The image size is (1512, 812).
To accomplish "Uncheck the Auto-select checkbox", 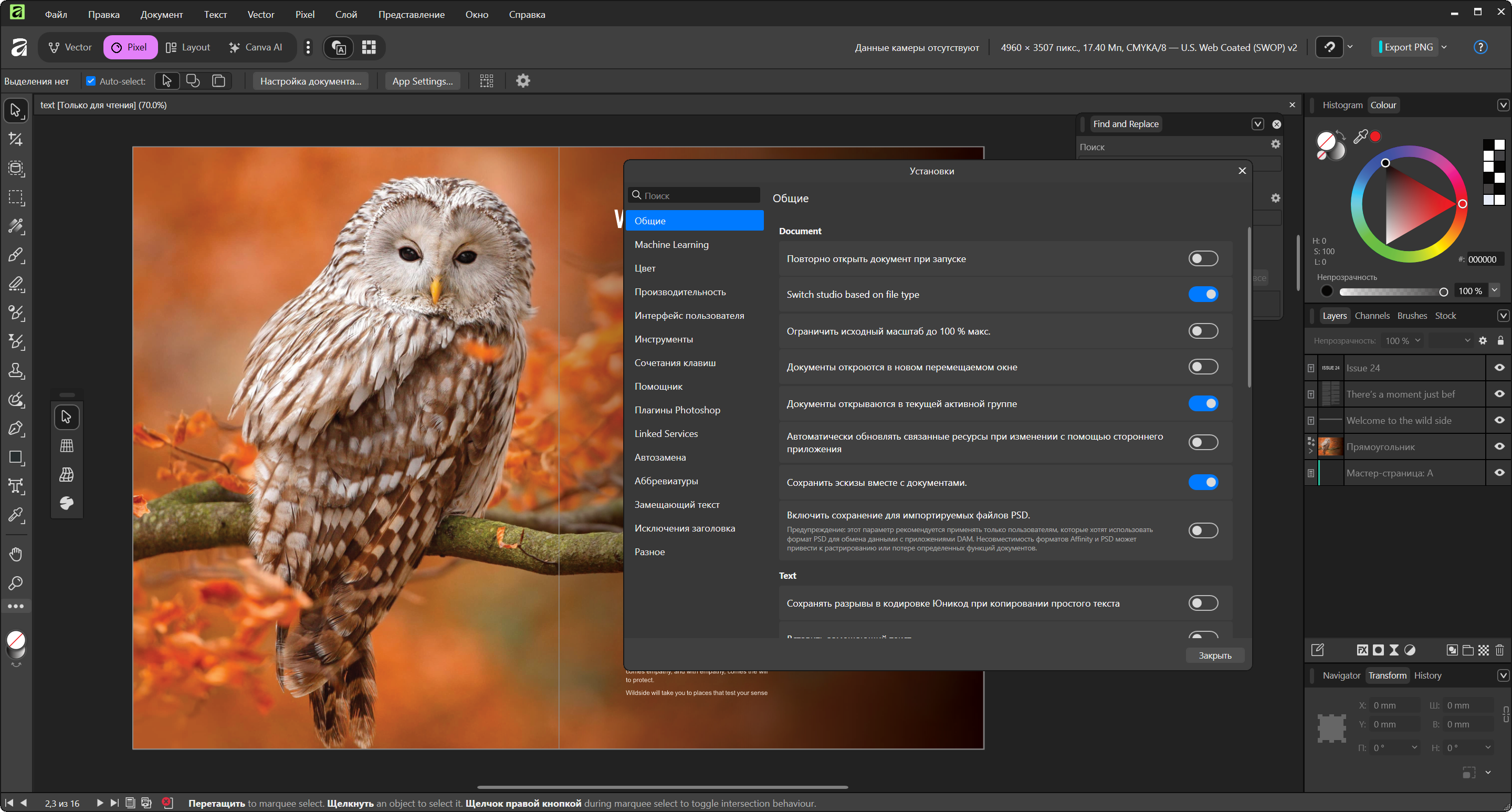I will 91,81.
